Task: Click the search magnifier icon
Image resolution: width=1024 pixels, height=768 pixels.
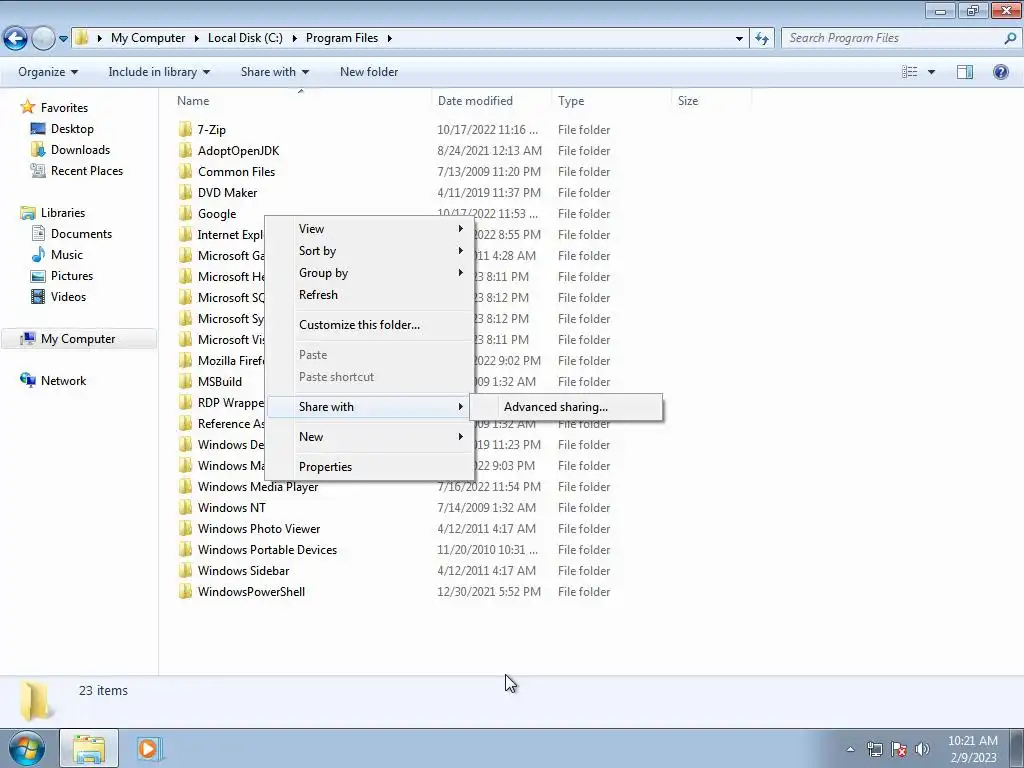Action: 1010,39
